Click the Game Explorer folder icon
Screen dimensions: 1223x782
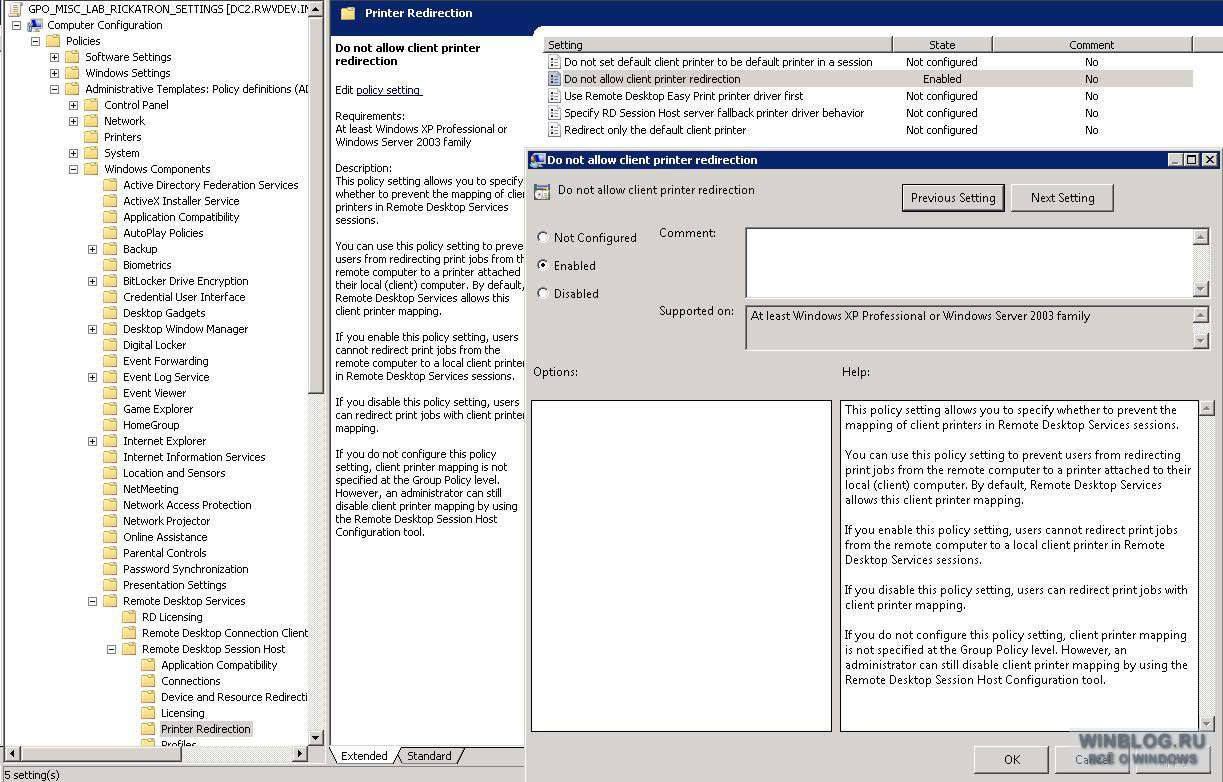[x=110, y=409]
